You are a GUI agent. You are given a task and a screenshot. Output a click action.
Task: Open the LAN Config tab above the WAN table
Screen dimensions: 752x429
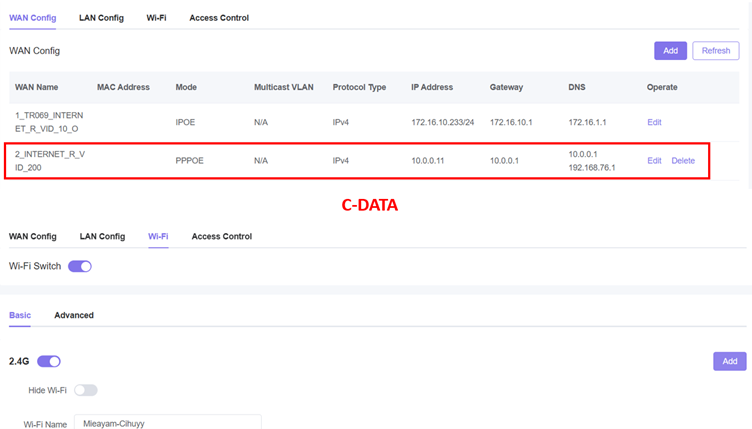[102, 18]
